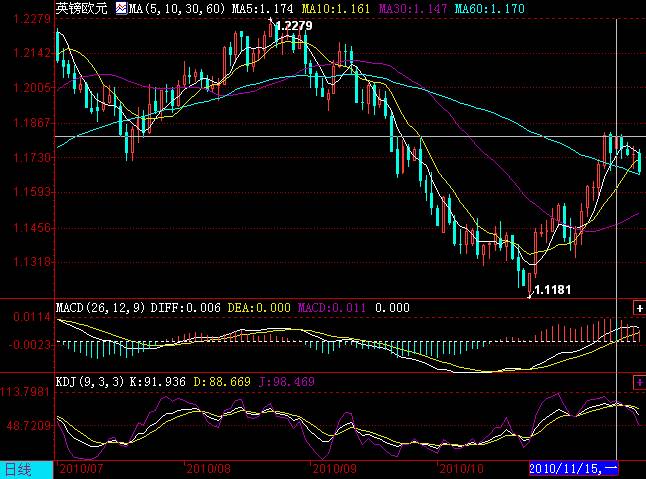Click the MA(5,10,30,60) indicator label
This screenshot has width=646, height=479.
tap(177, 8)
